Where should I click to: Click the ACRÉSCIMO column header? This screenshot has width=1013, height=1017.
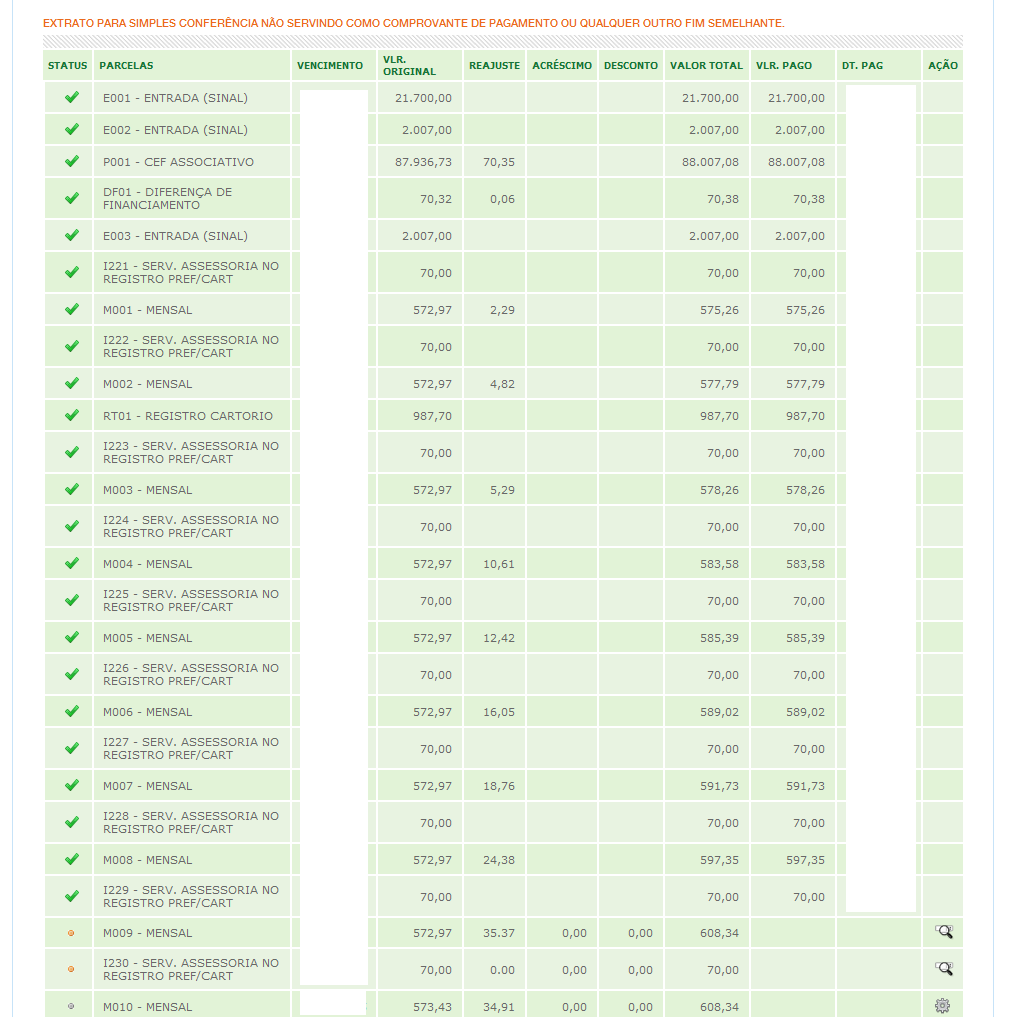tap(562, 66)
